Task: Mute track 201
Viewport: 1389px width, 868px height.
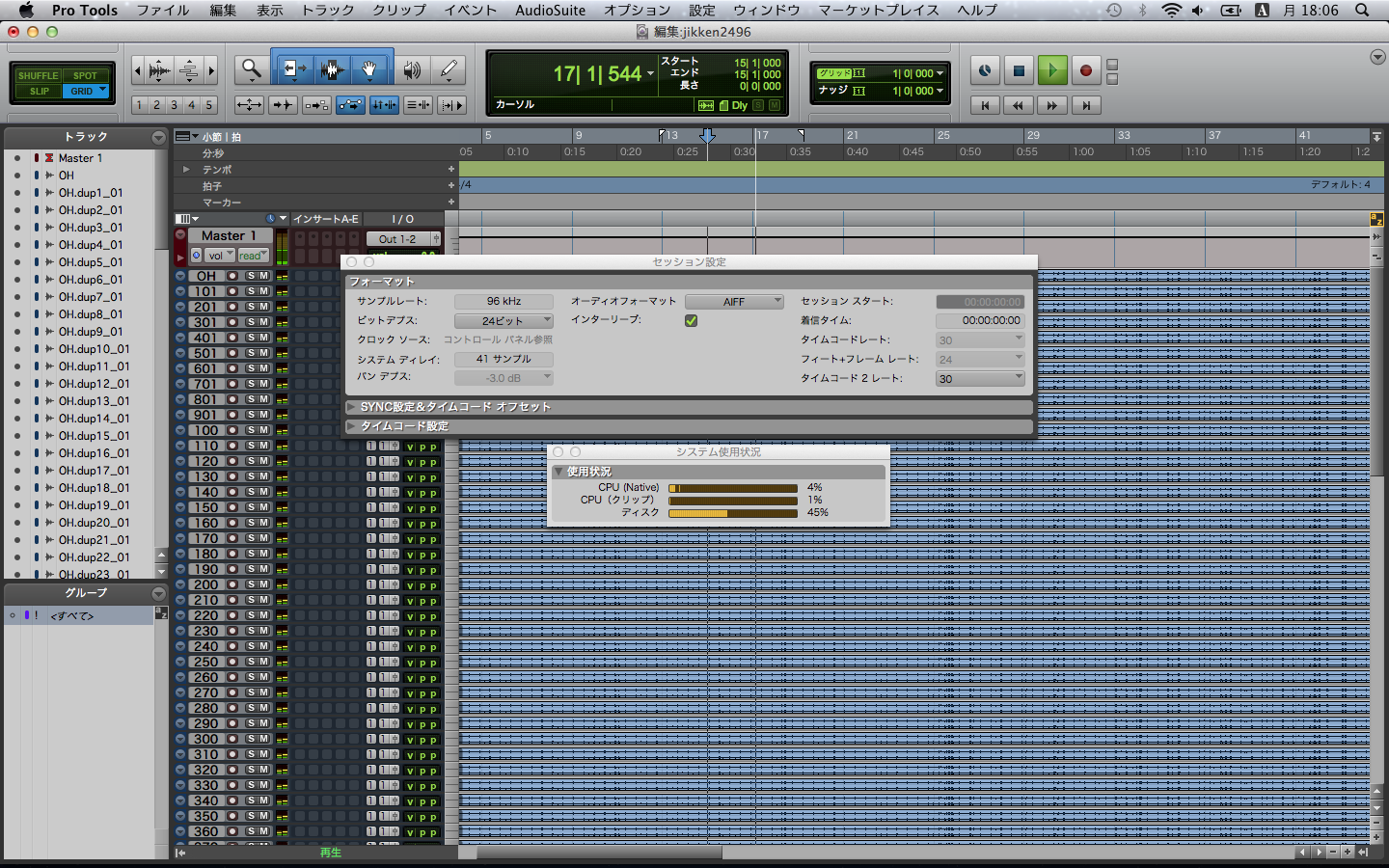Action: [263, 307]
